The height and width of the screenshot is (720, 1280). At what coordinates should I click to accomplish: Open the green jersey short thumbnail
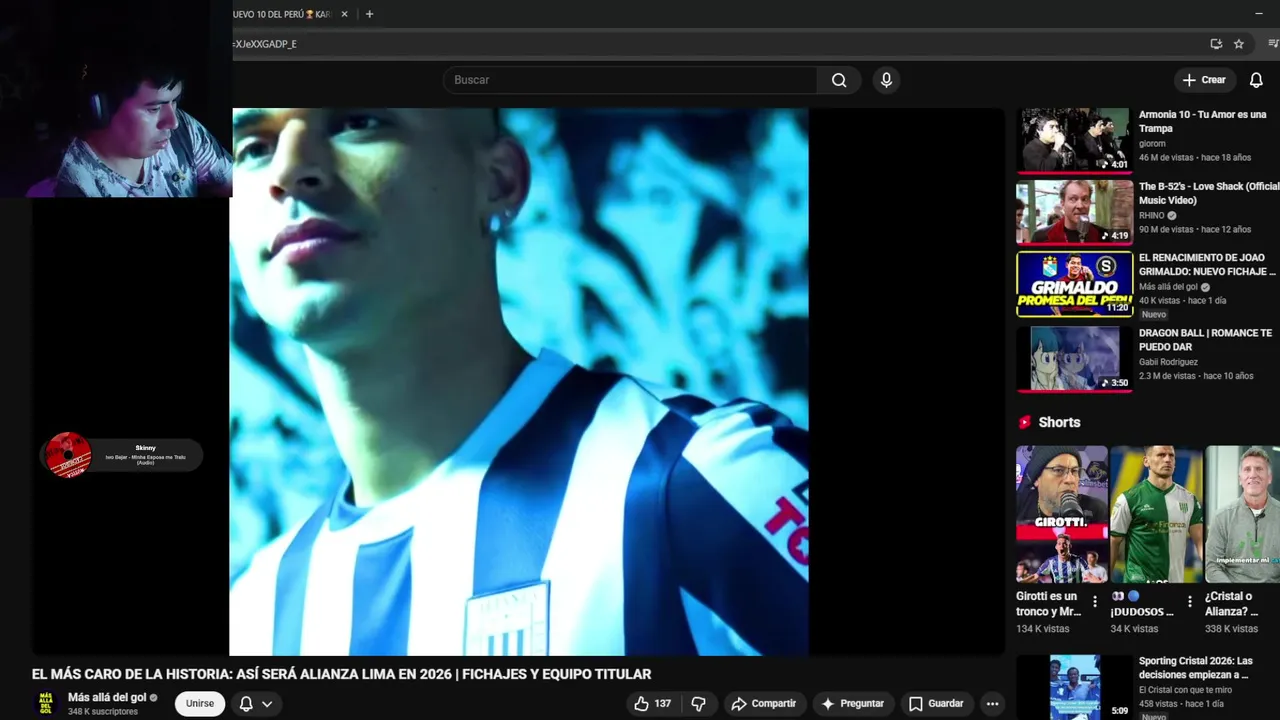point(1156,514)
